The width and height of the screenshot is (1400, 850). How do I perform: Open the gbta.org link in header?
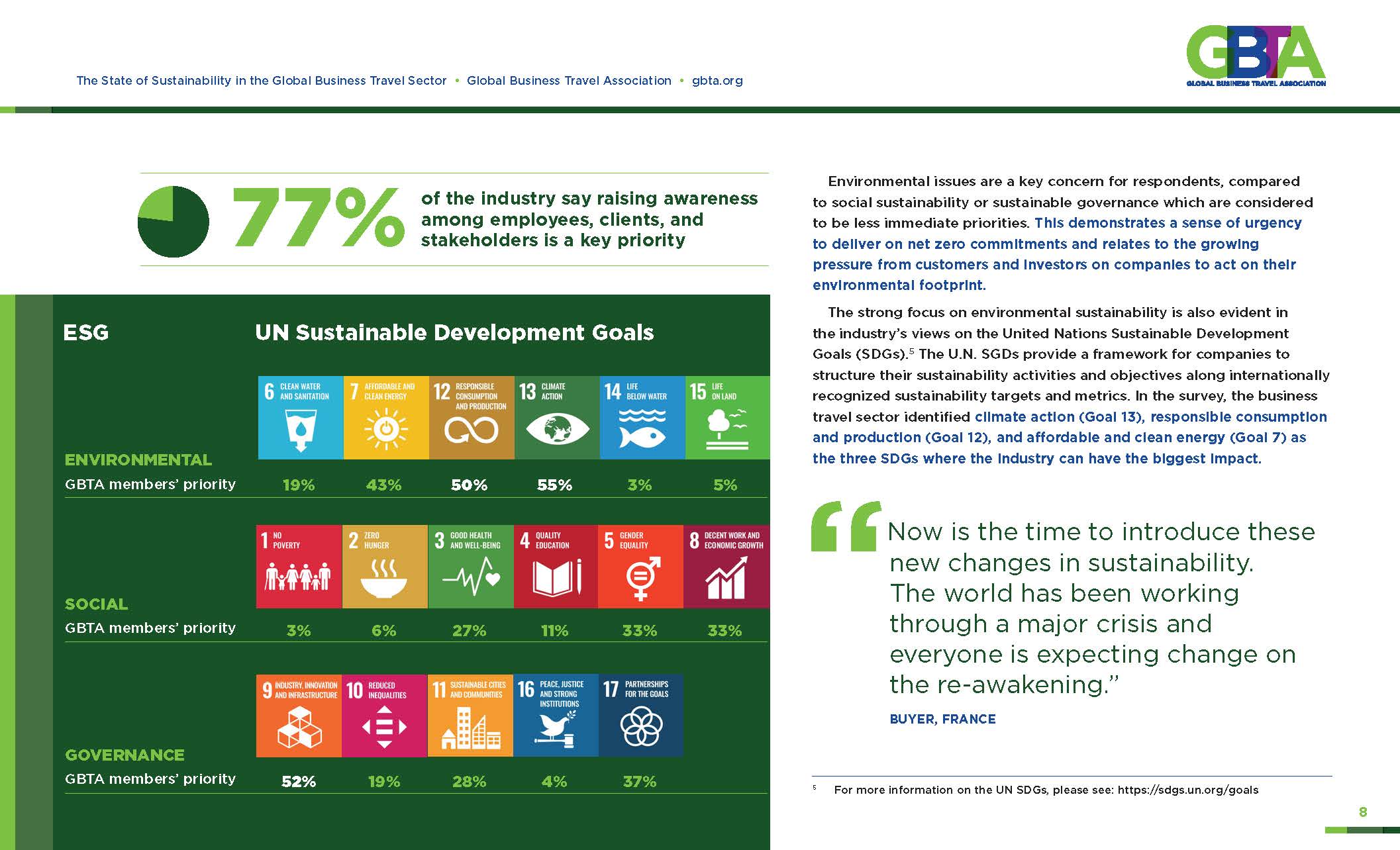pos(717,81)
